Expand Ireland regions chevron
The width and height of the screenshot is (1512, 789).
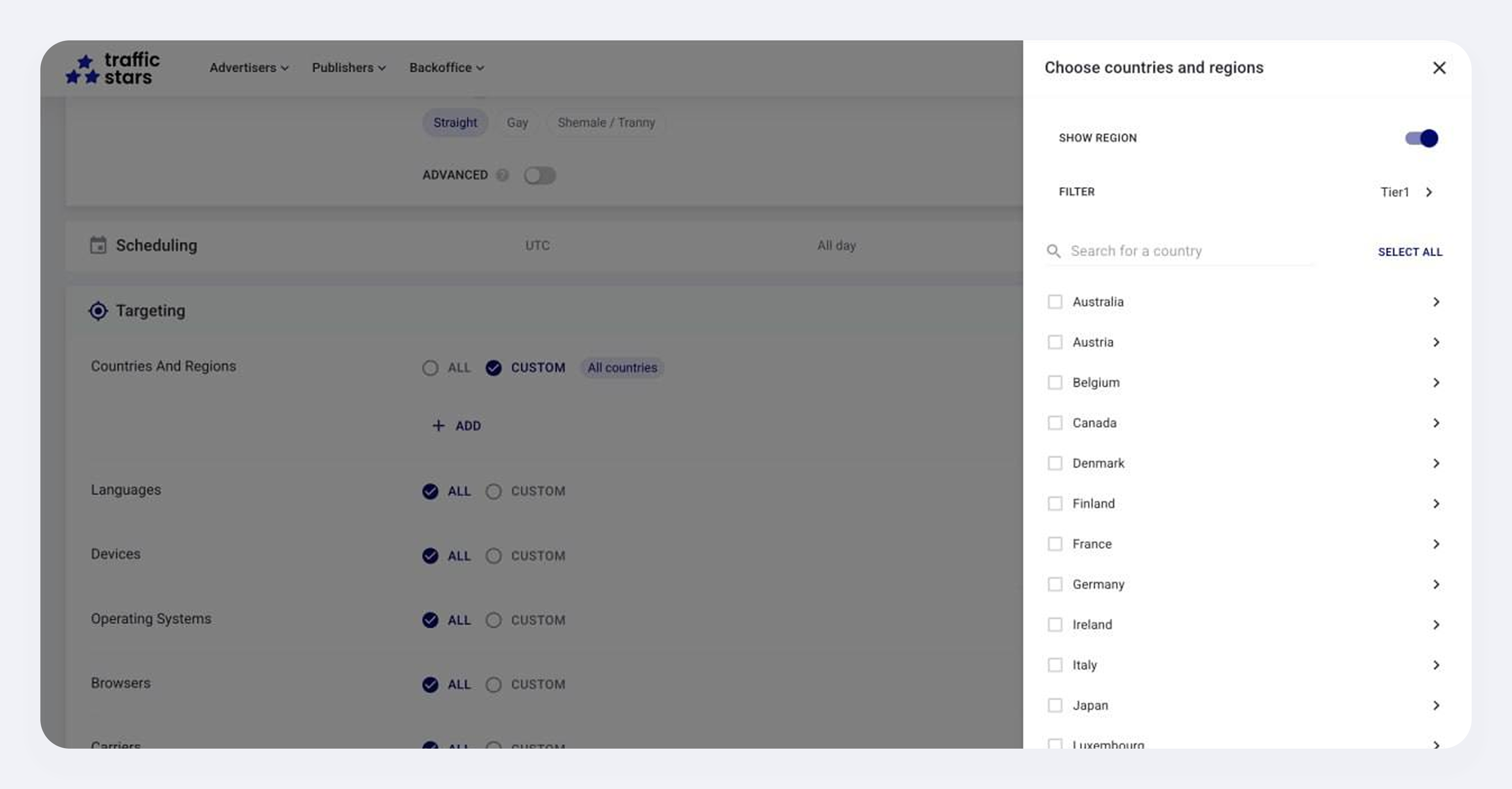(1436, 625)
